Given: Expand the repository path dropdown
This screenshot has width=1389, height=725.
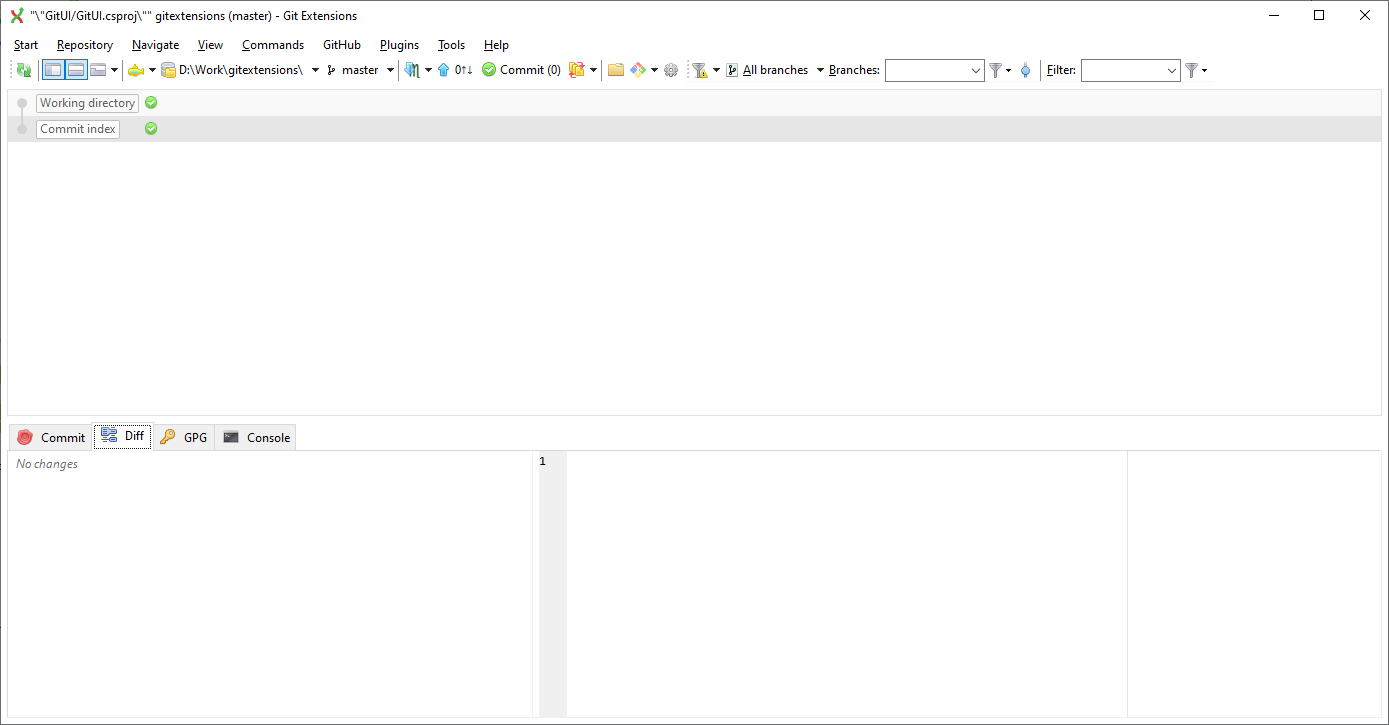Looking at the screenshot, I should [315, 70].
